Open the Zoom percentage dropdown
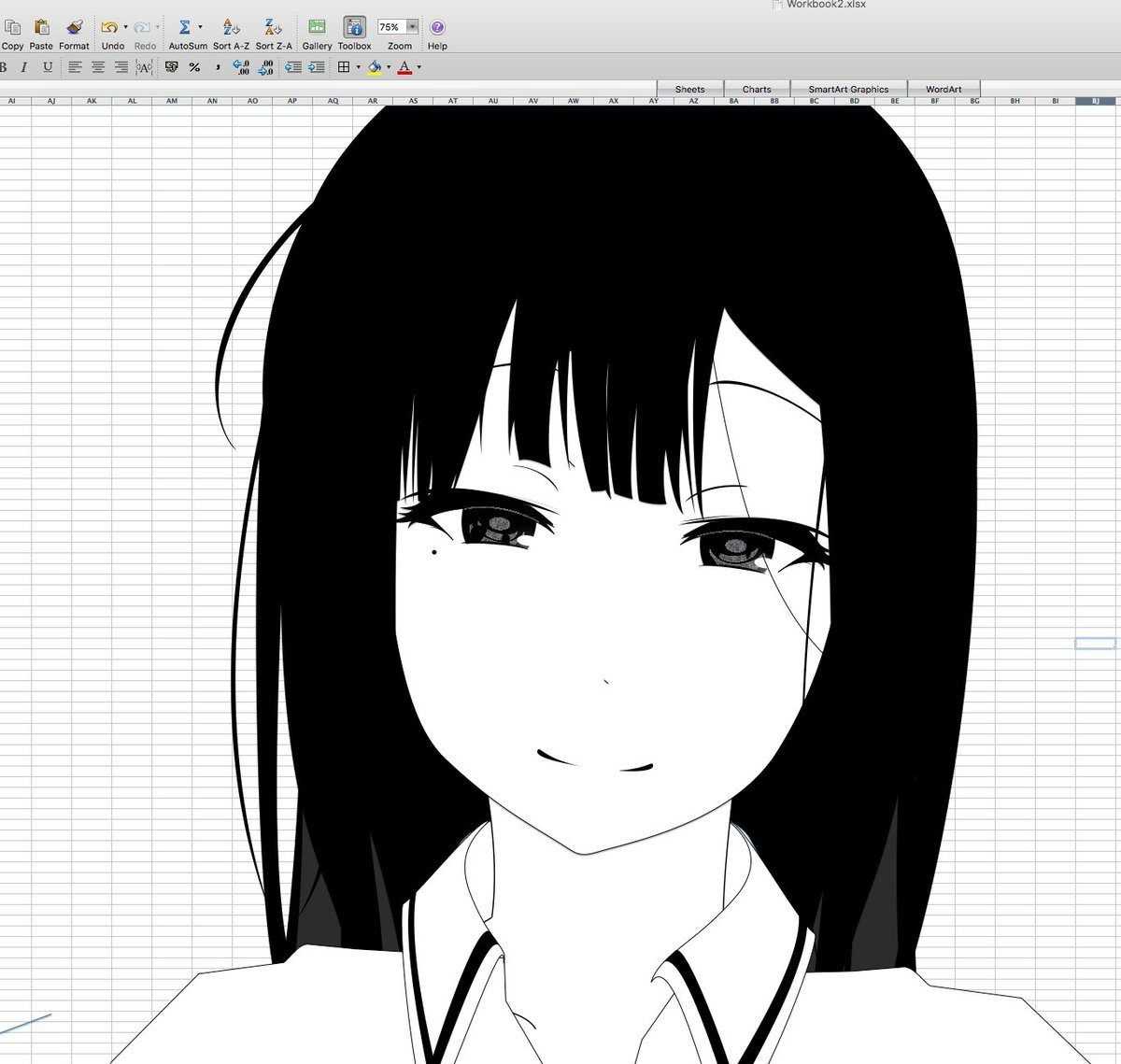Viewport: 1121px width, 1064px height. pos(412,27)
